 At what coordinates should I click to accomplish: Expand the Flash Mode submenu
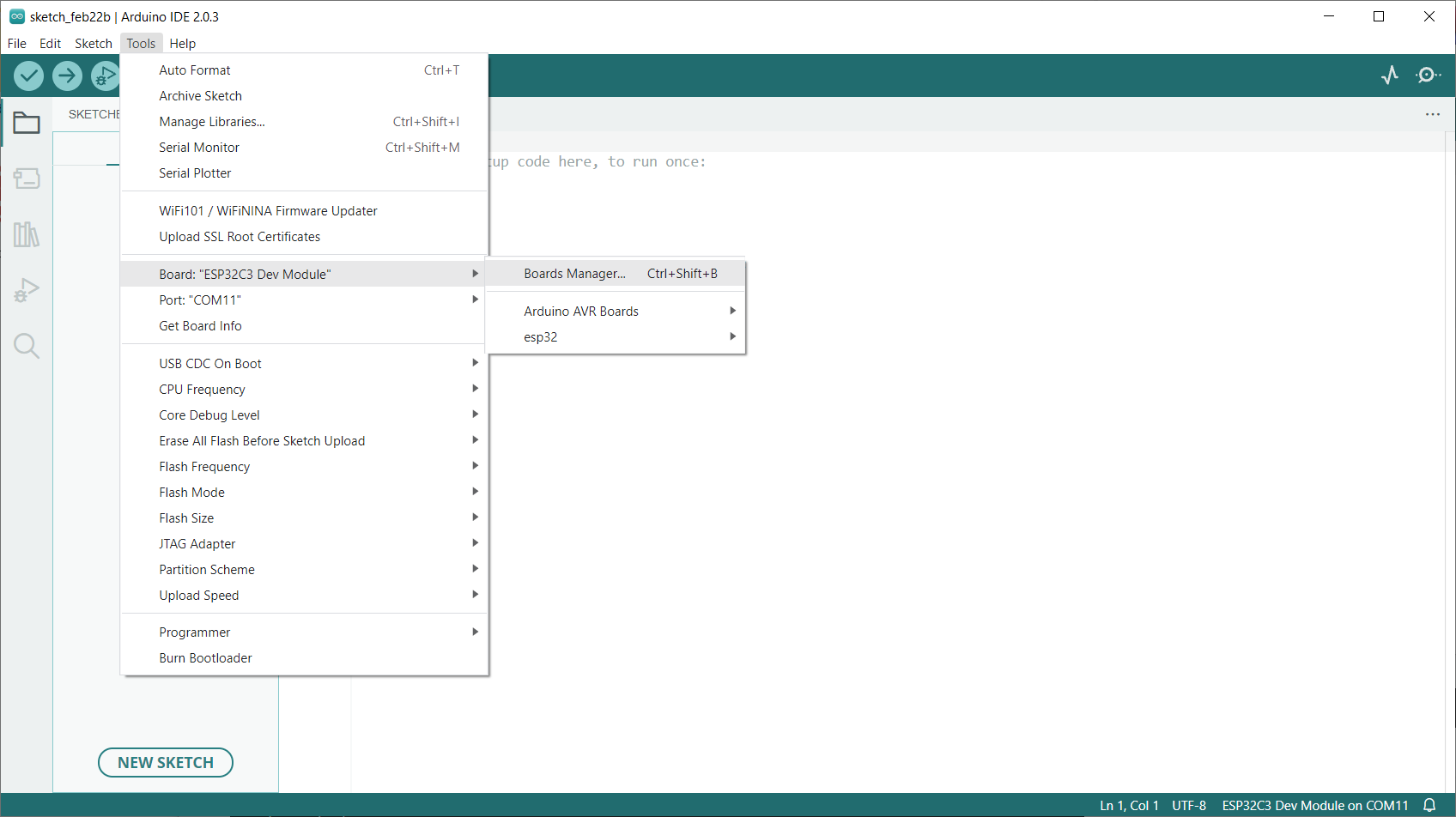(305, 493)
